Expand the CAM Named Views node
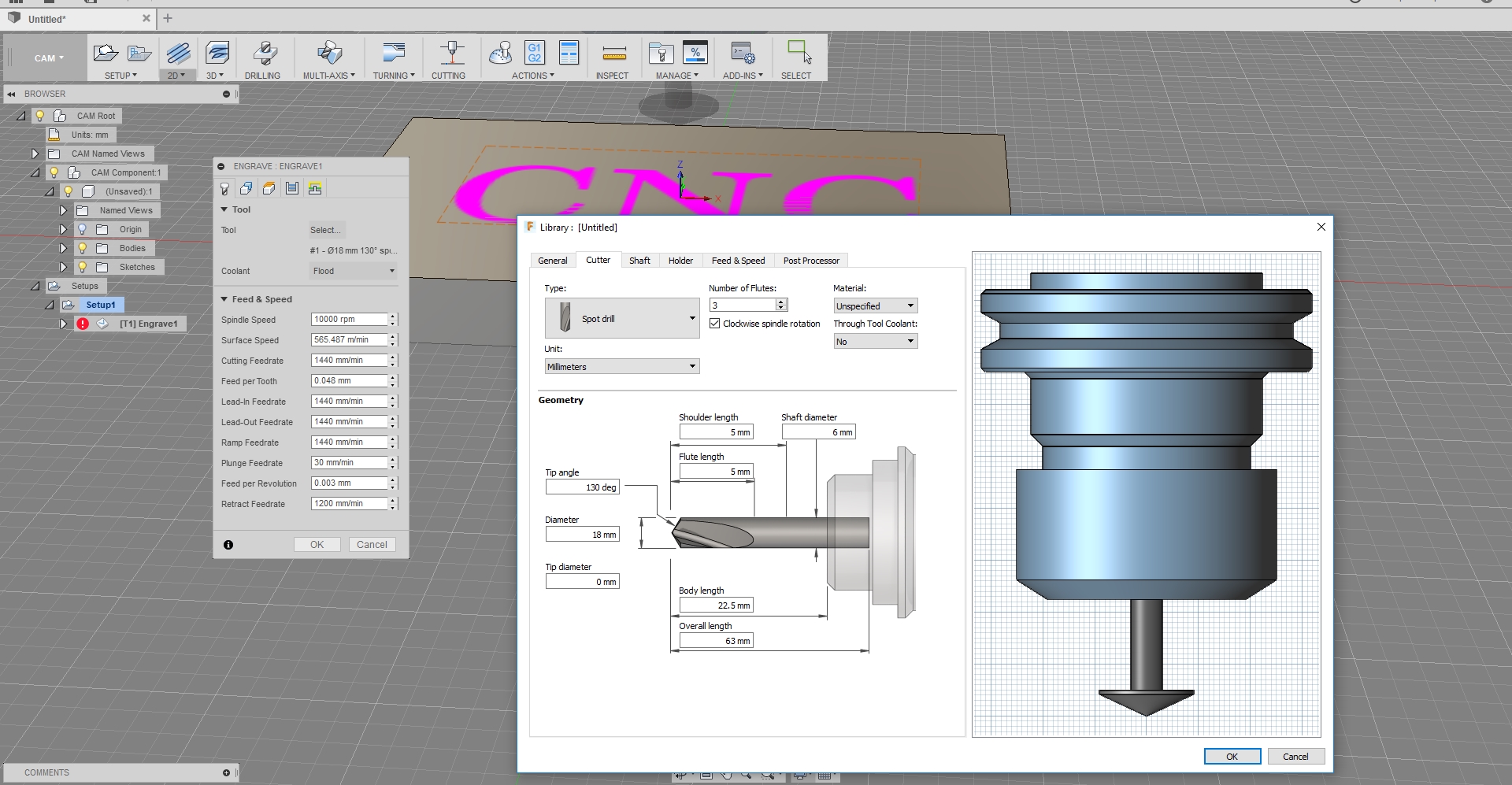1512x785 pixels. [35, 154]
